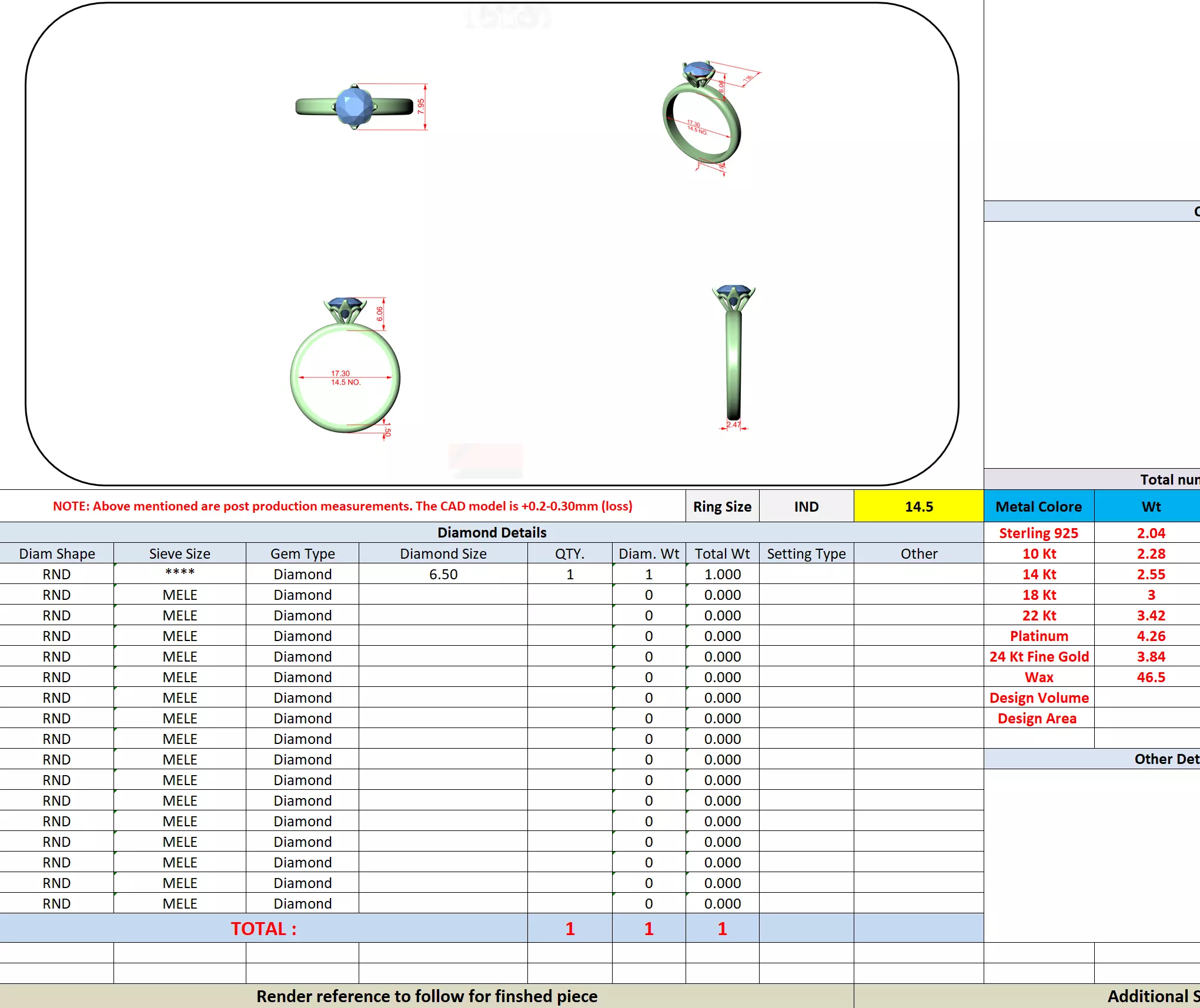Select the Sterling 925 row label

(x=1038, y=533)
